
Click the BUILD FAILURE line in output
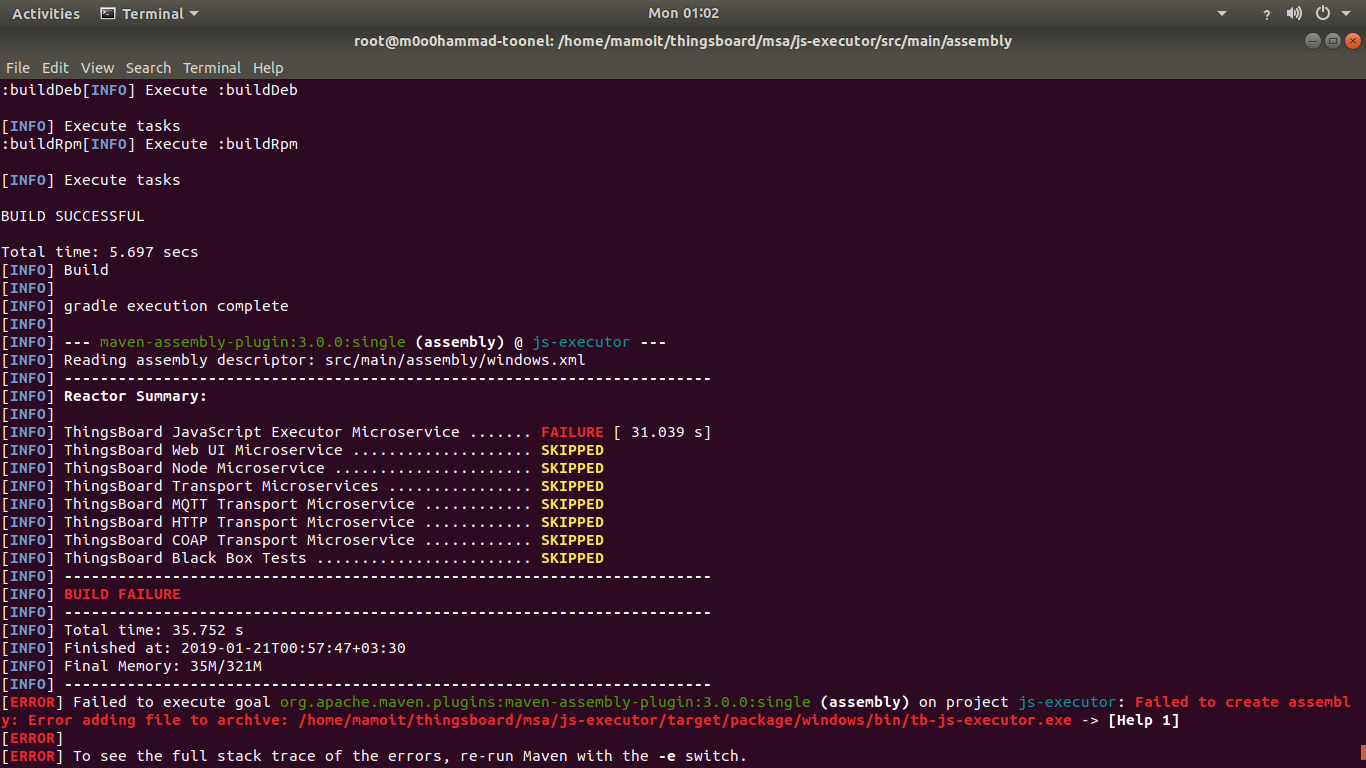pos(122,593)
